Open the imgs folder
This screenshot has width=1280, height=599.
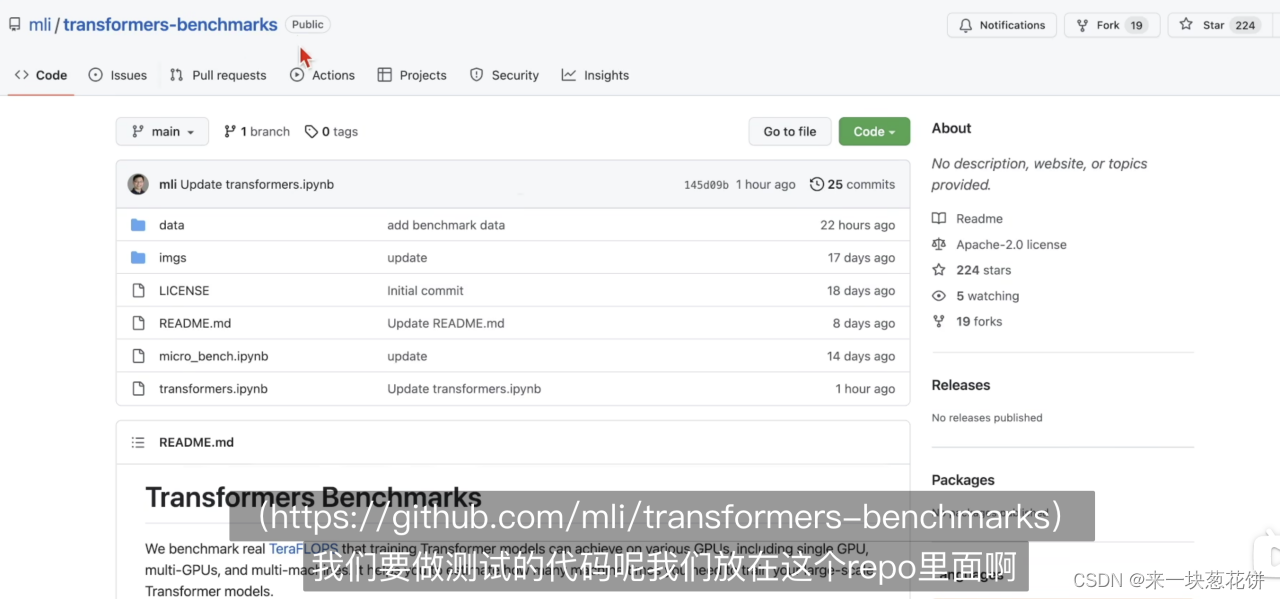(173, 258)
